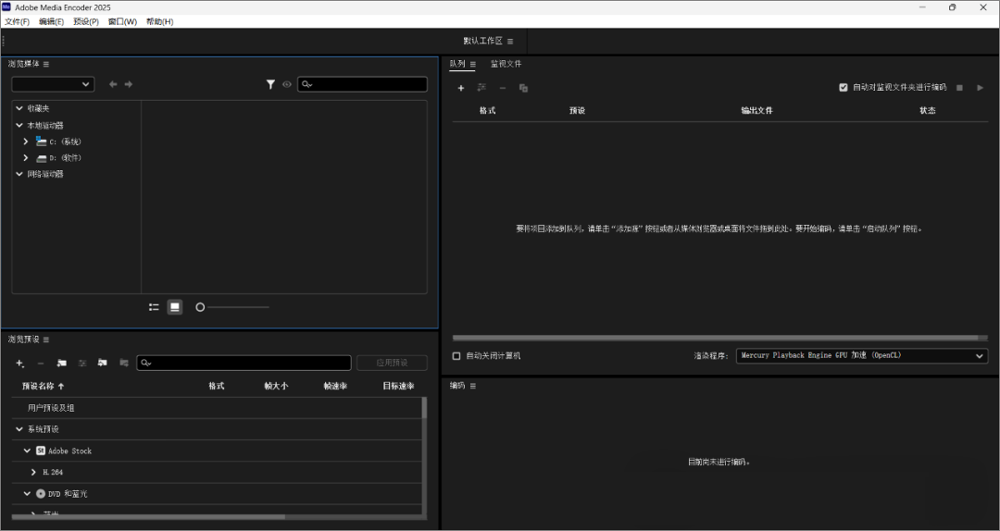
Task: Expand the D: (软件) drive node
Action: click(x=26, y=157)
